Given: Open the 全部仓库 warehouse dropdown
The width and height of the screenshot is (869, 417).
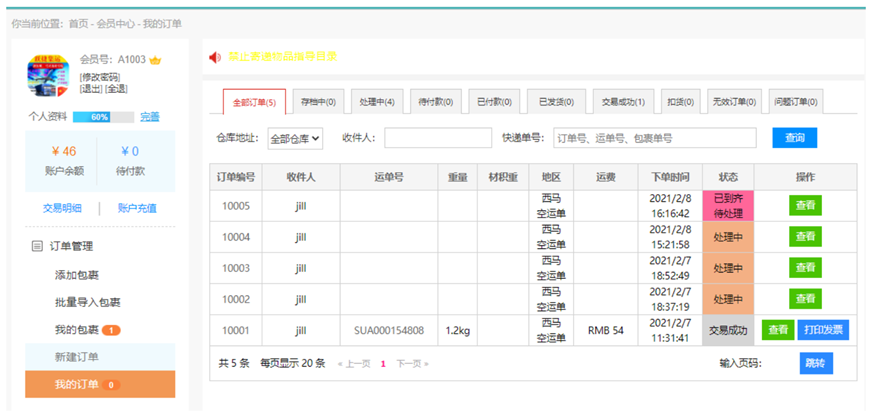Looking at the screenshot, I should 294,138.
